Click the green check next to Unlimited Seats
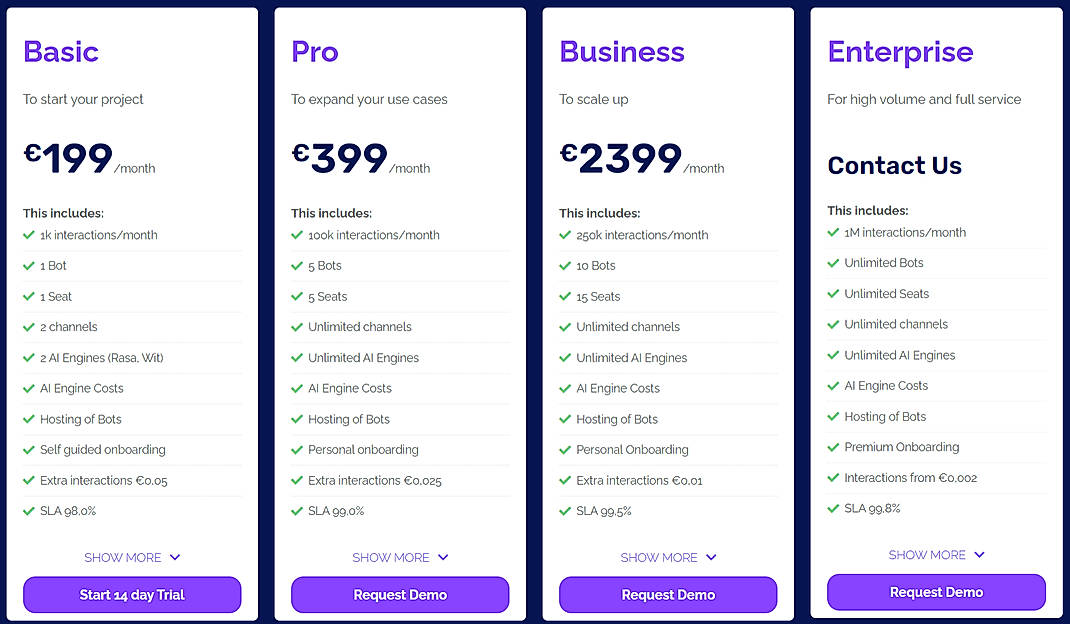This screenshot has width=1070, height=624. tap(833, 293)
